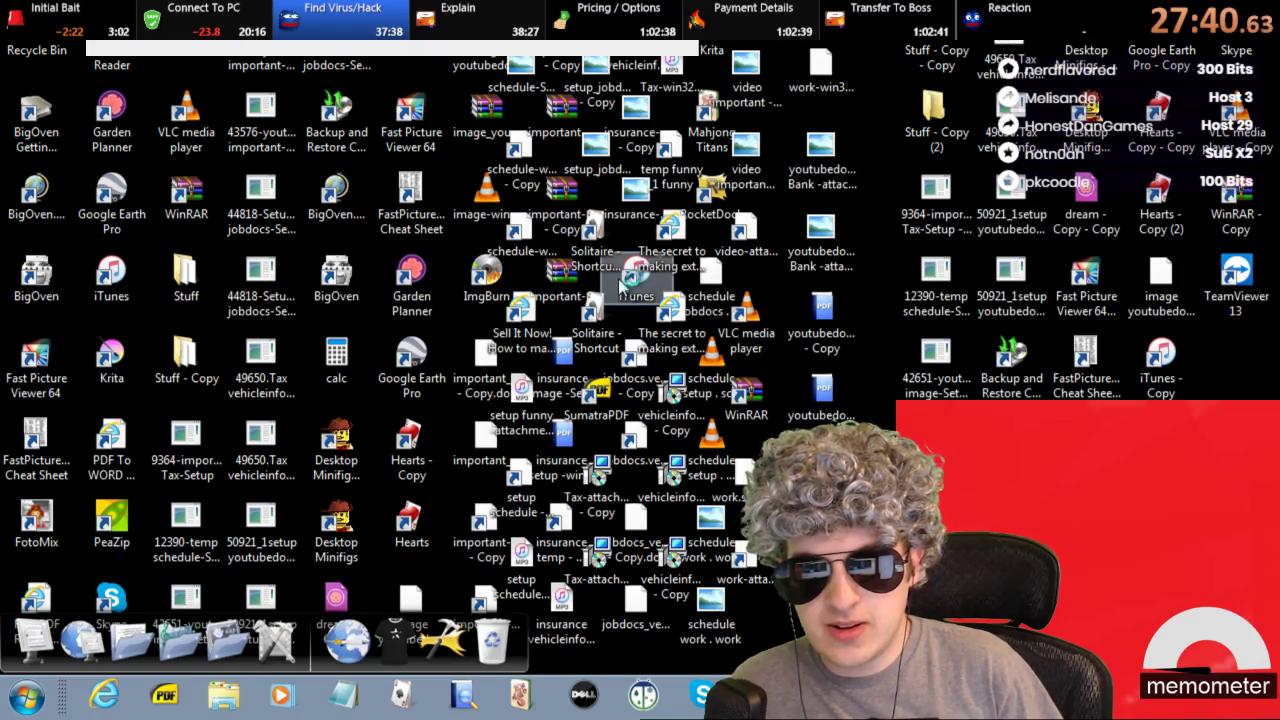Select the Explain split tab
The width and height of the screenshot is (1280, 720).
click(x=477, y=19)
